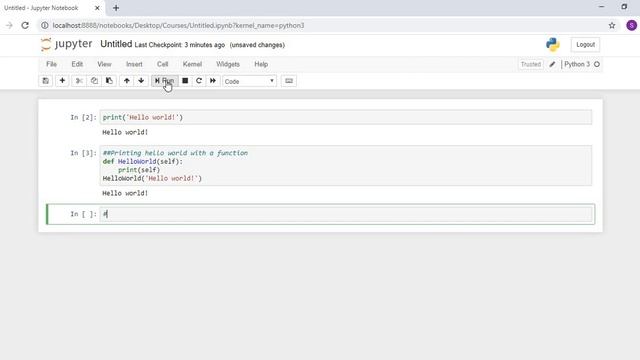Click the Trusted notebook indicator
The image size is (640, 360).
click(531, 64)
